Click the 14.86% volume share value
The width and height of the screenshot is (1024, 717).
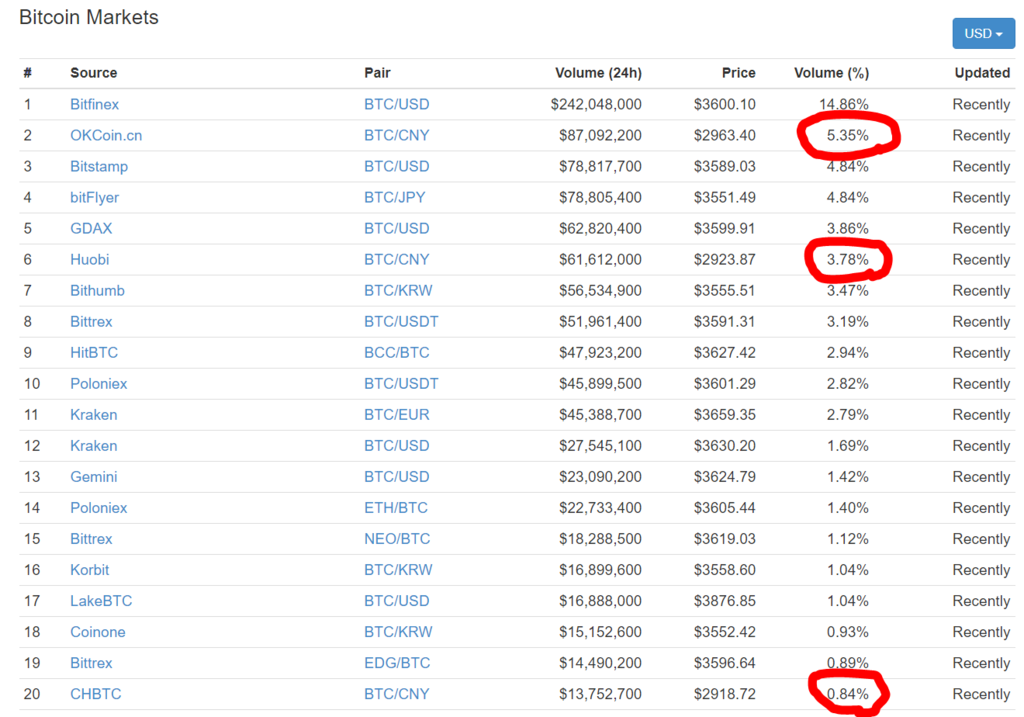pos(844,104)
